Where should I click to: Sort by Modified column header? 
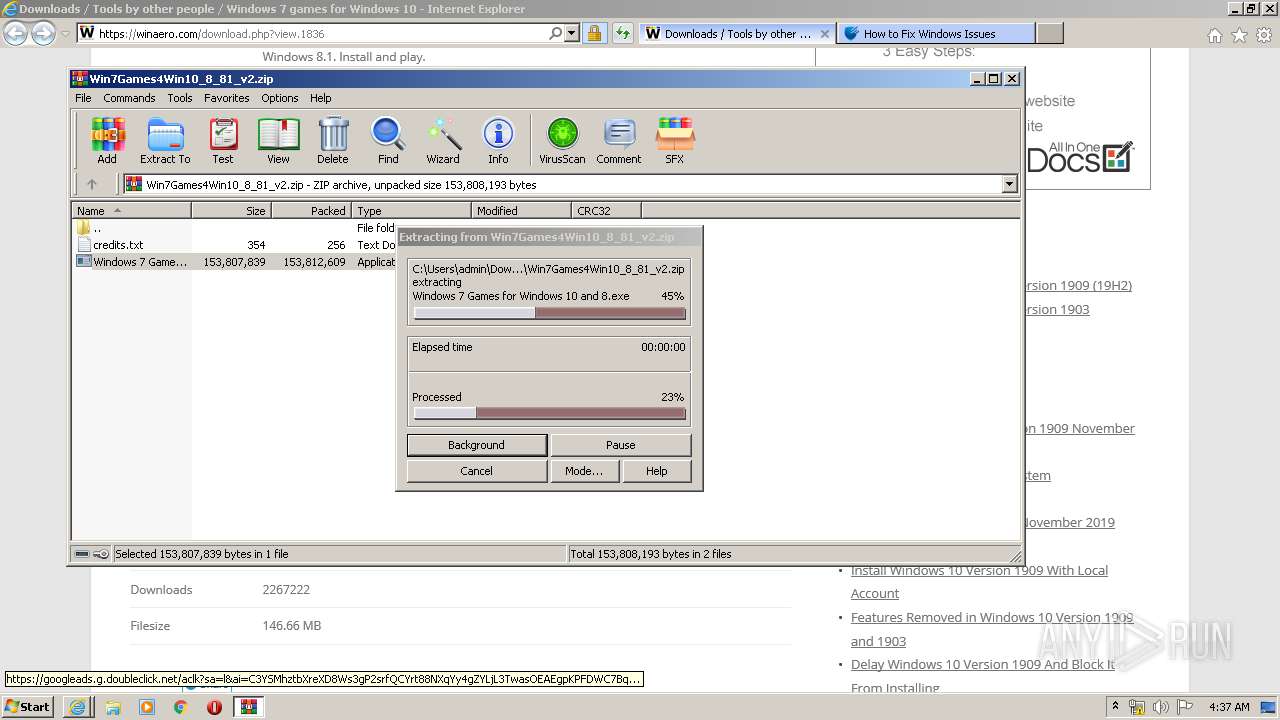pyautogui.click(x=521, y=211)
